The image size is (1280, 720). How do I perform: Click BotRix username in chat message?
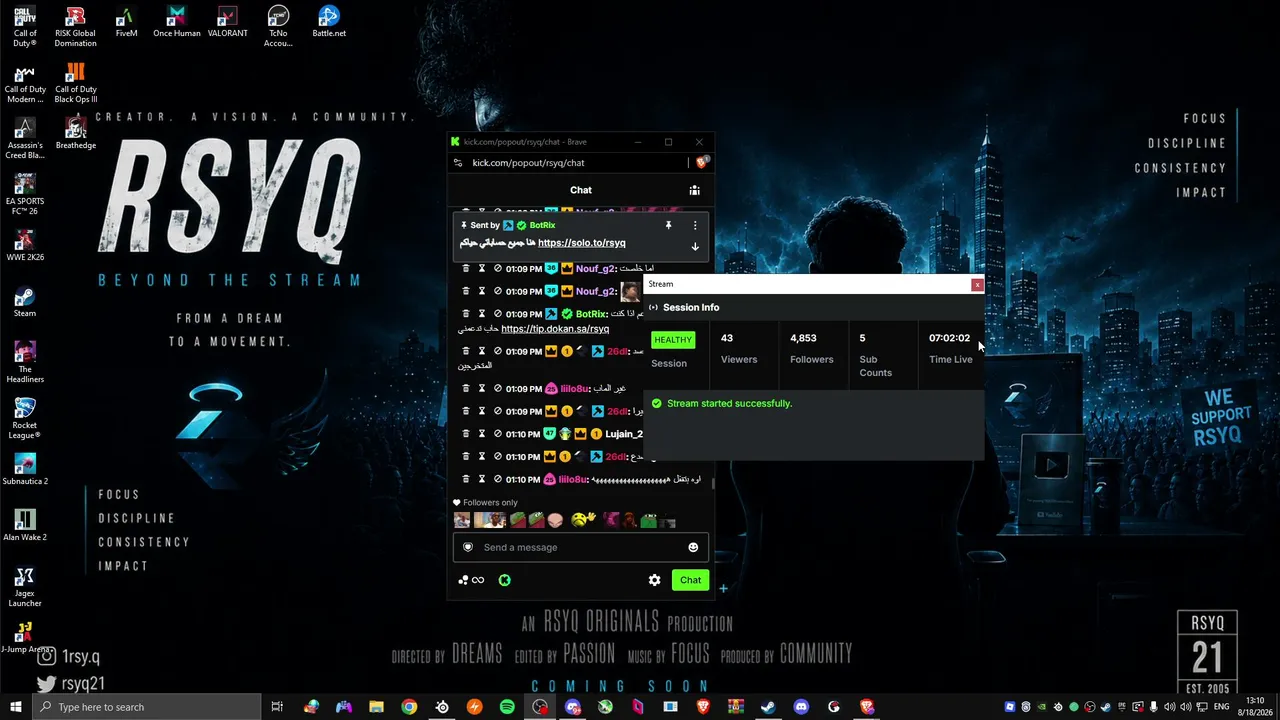[590, 314]
